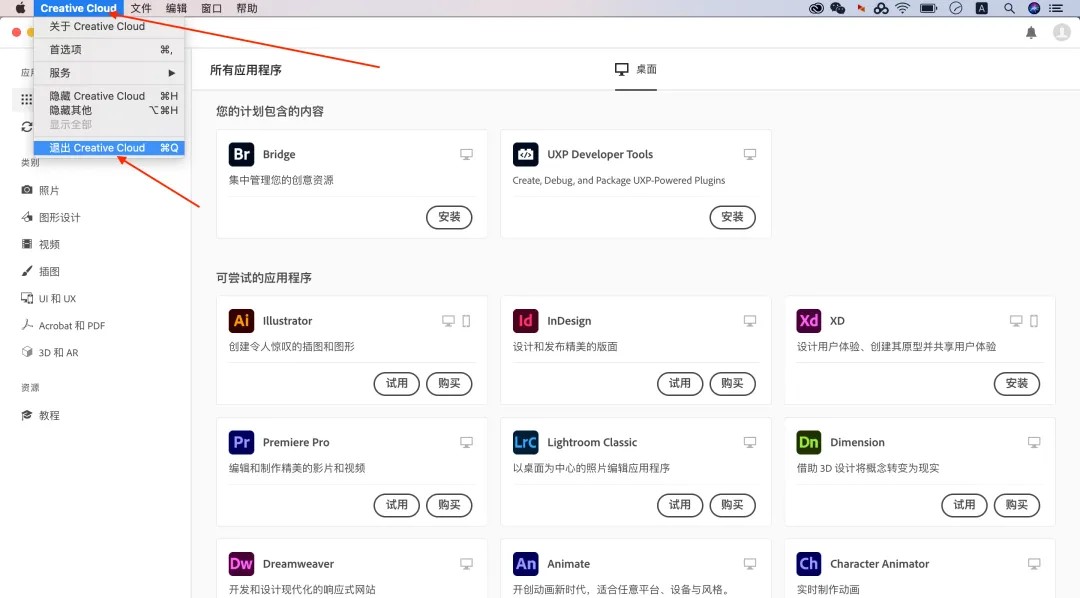Buy Lightroom Classic with 购买
Viewport: 1080px width, 598px height.
[x=732, y=505]
